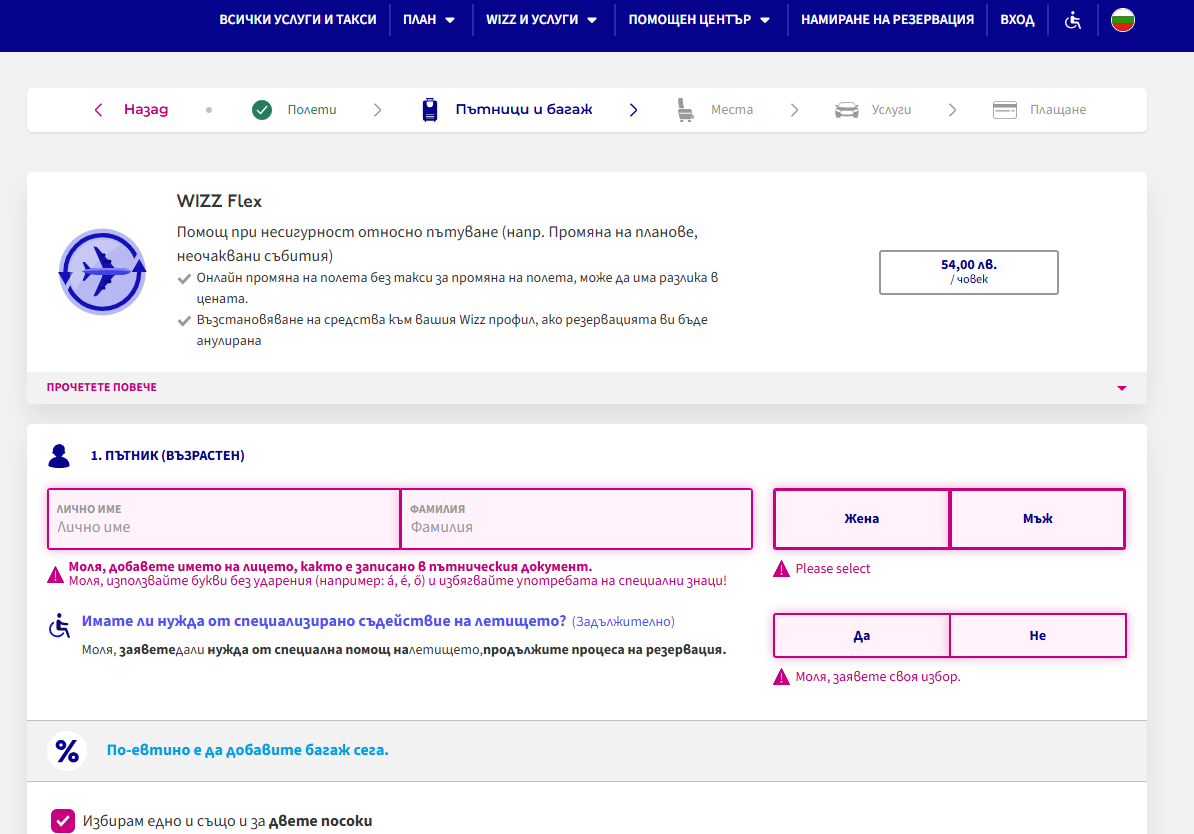The height and width of the screenshot is (834, 1194).
Task: Click the chevron arrow after Полети step
Action: point(378,110)
